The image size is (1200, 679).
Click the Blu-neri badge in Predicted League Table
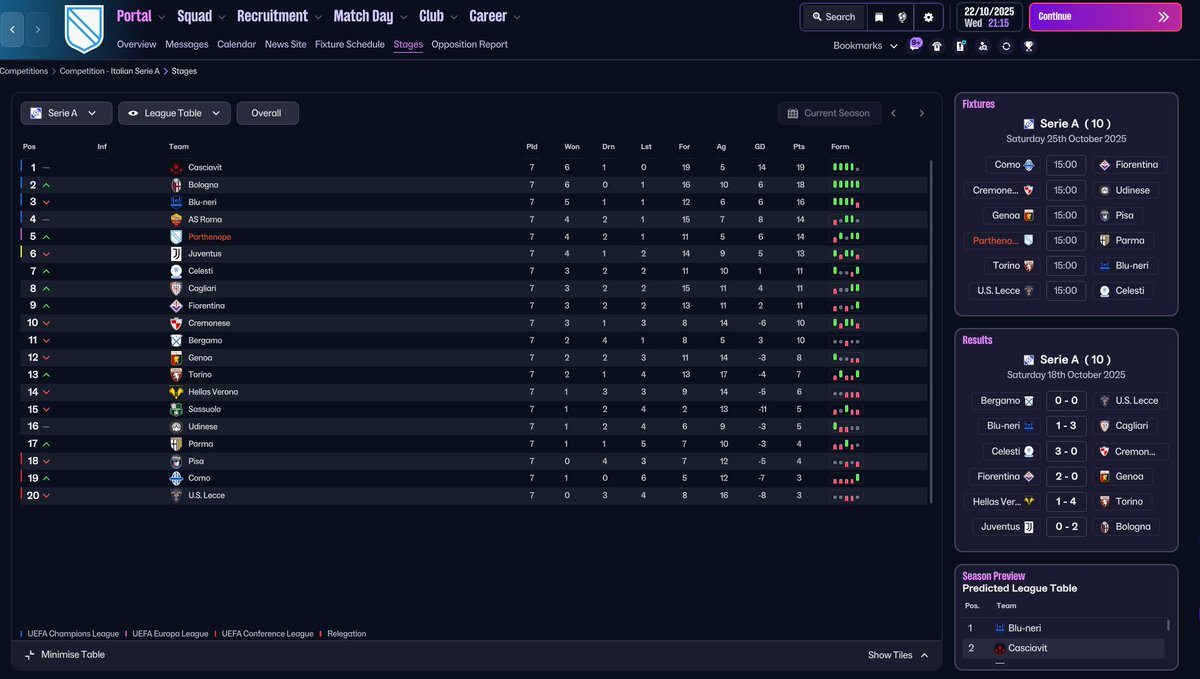[x=1000, y=628]
